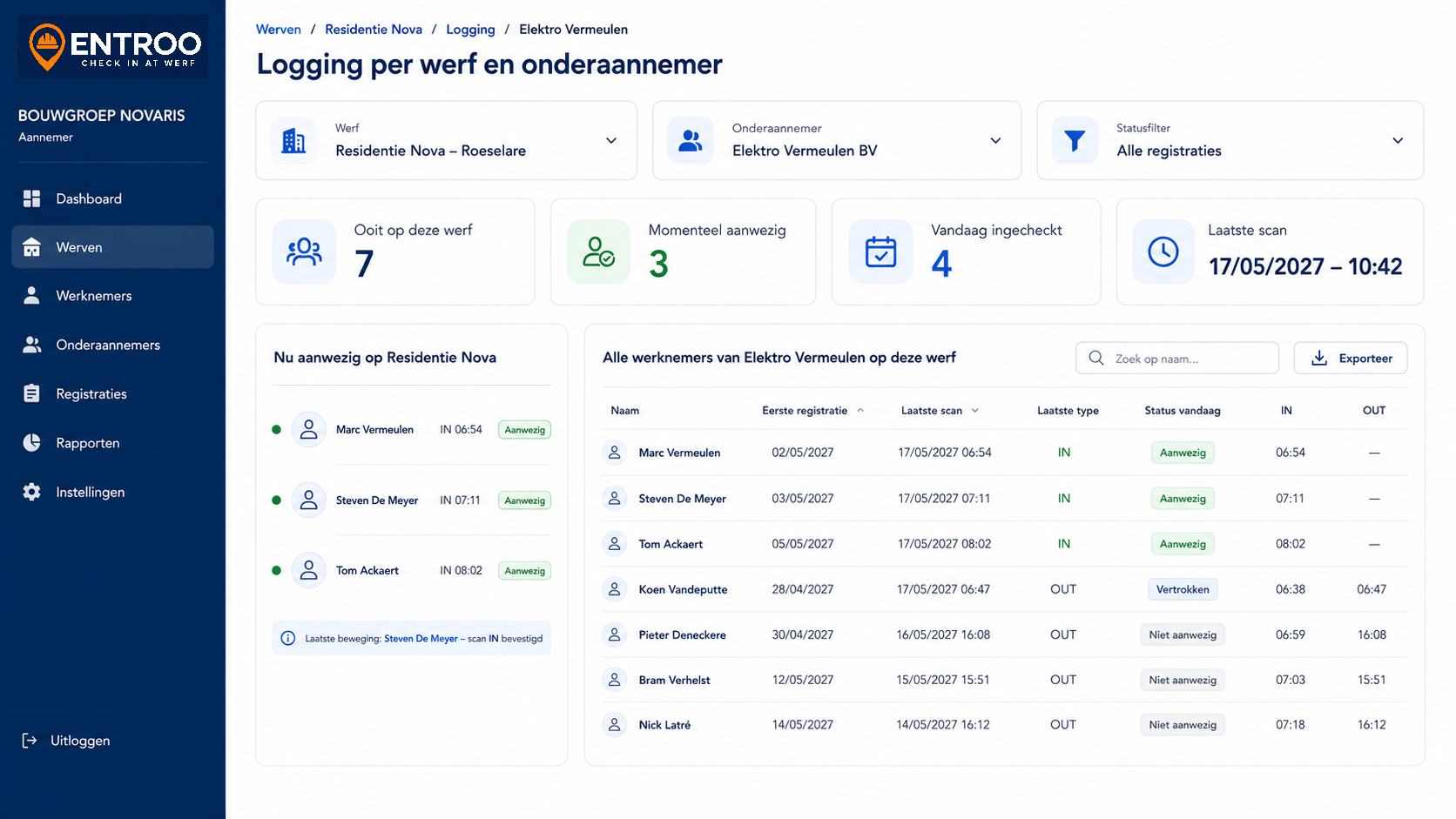Click 'Marc Vermeulen' name in the table
This screenshot has height=819, width=1456.
(679, 453)
